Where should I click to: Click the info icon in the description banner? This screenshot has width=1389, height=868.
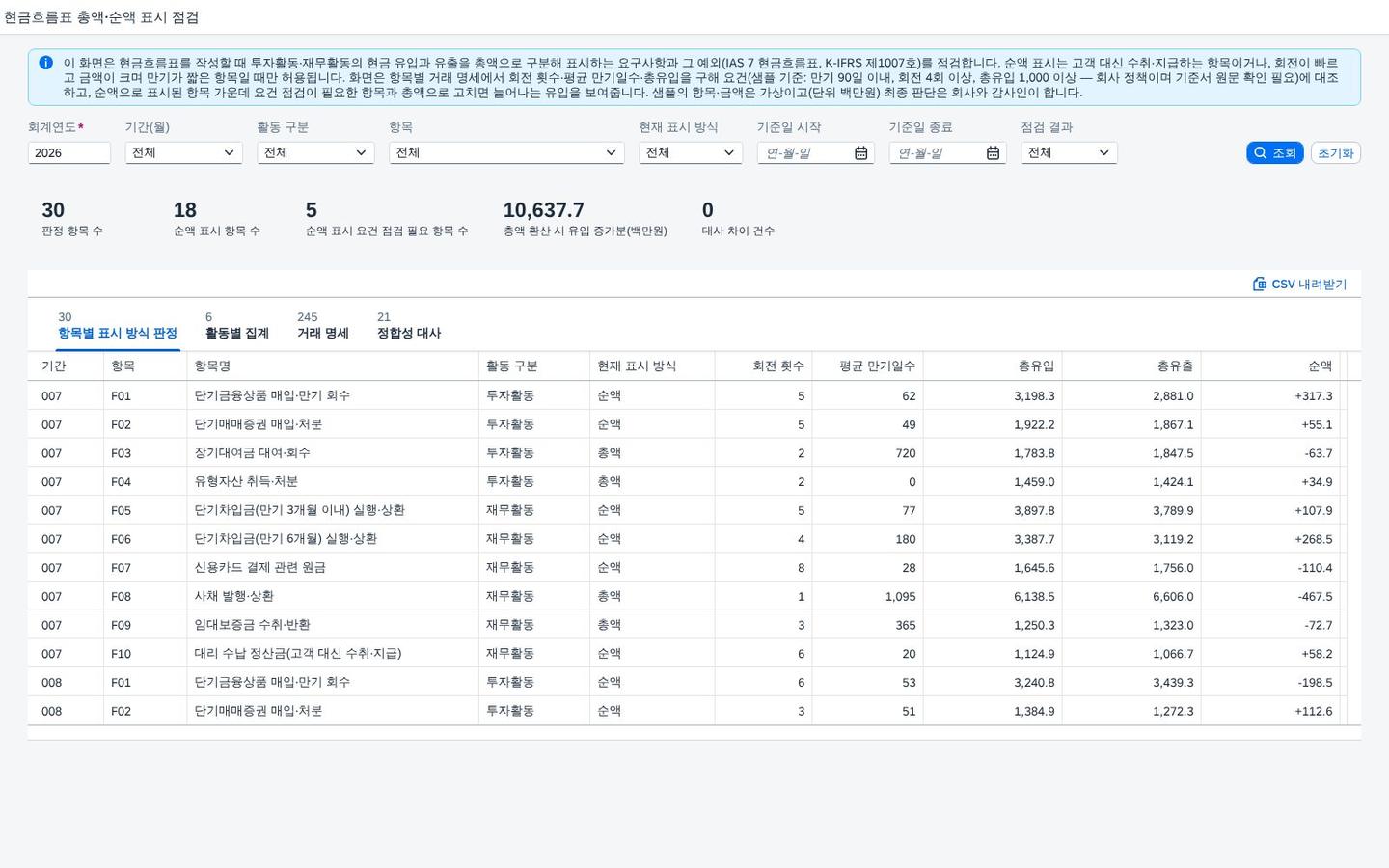(45, 63)
